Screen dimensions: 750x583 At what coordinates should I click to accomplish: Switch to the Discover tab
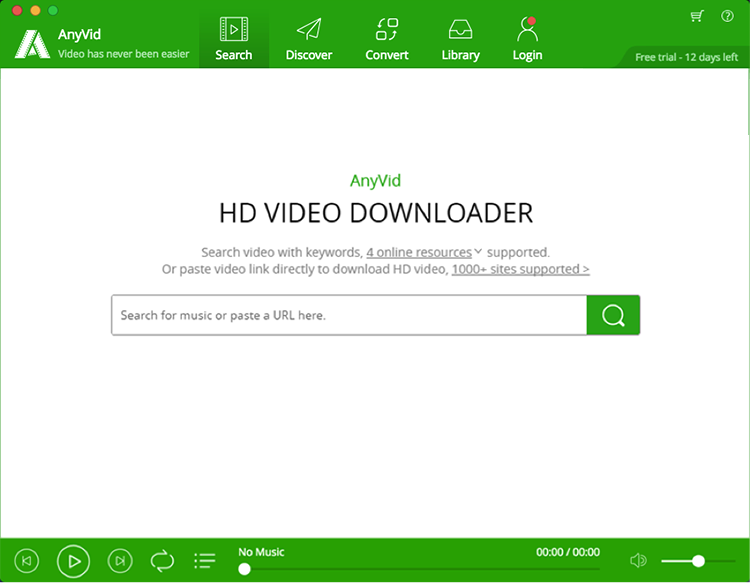pos(309,40)
